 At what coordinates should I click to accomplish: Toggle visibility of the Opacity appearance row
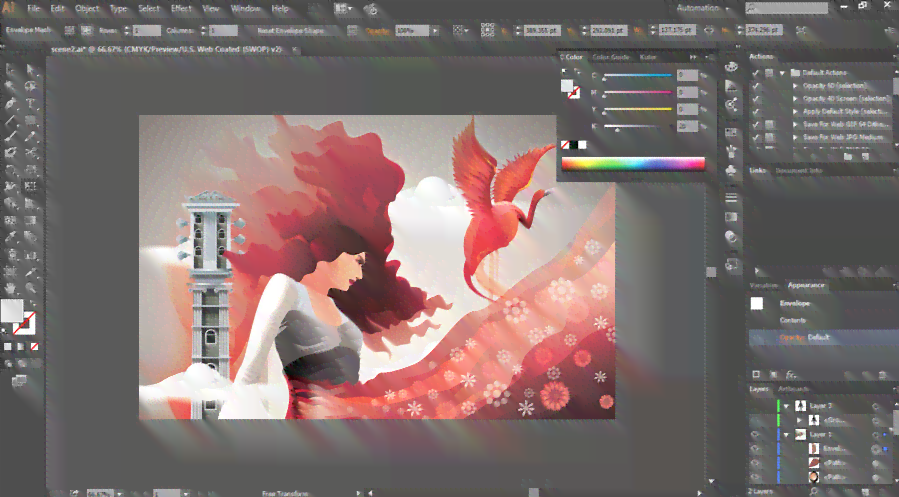point(757,338)
